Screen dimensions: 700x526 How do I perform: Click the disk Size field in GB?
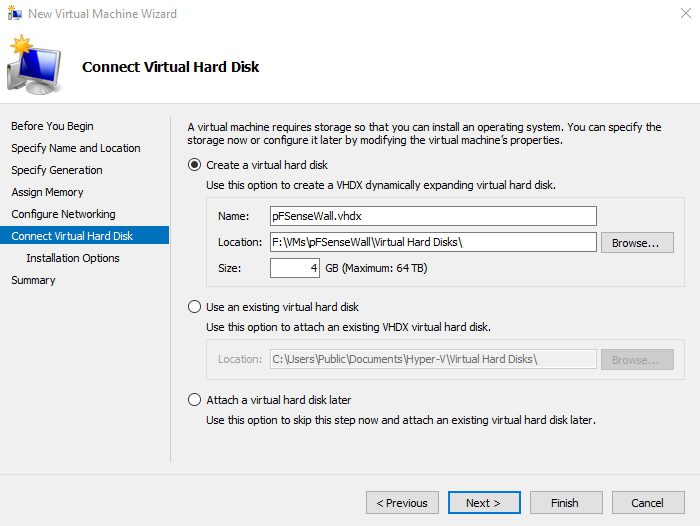pyautogui.click(x=294, y=268)
